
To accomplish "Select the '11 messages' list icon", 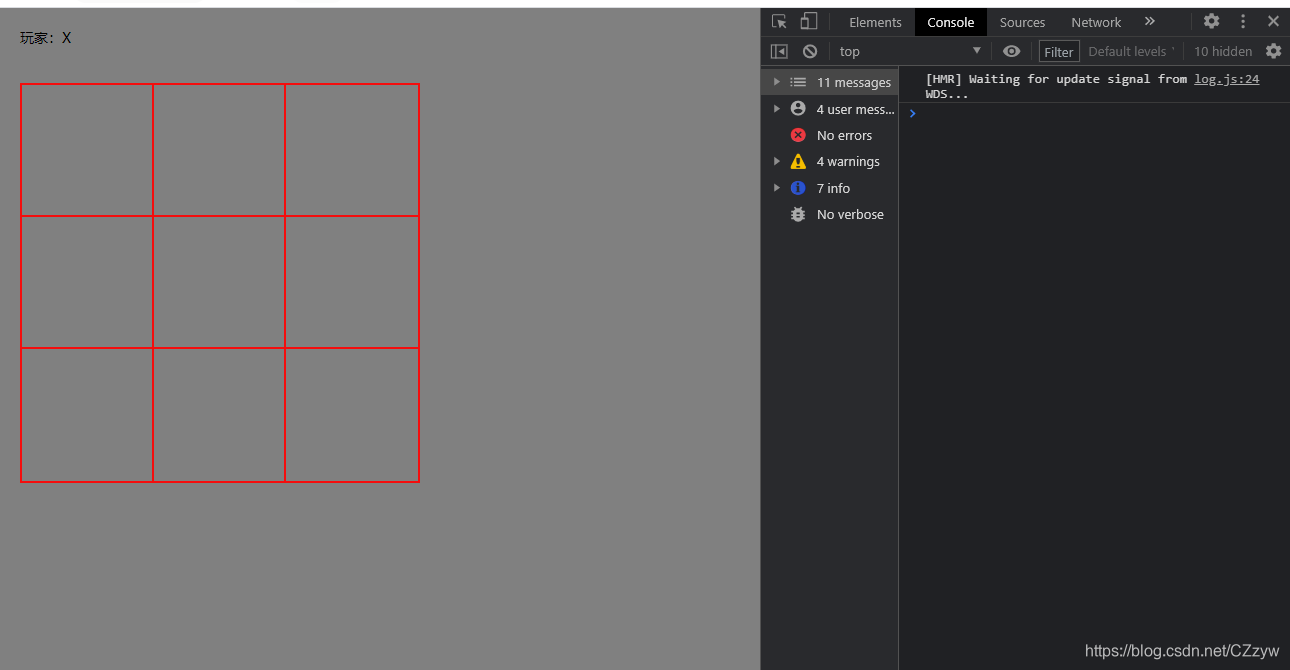I will (798, 82).
